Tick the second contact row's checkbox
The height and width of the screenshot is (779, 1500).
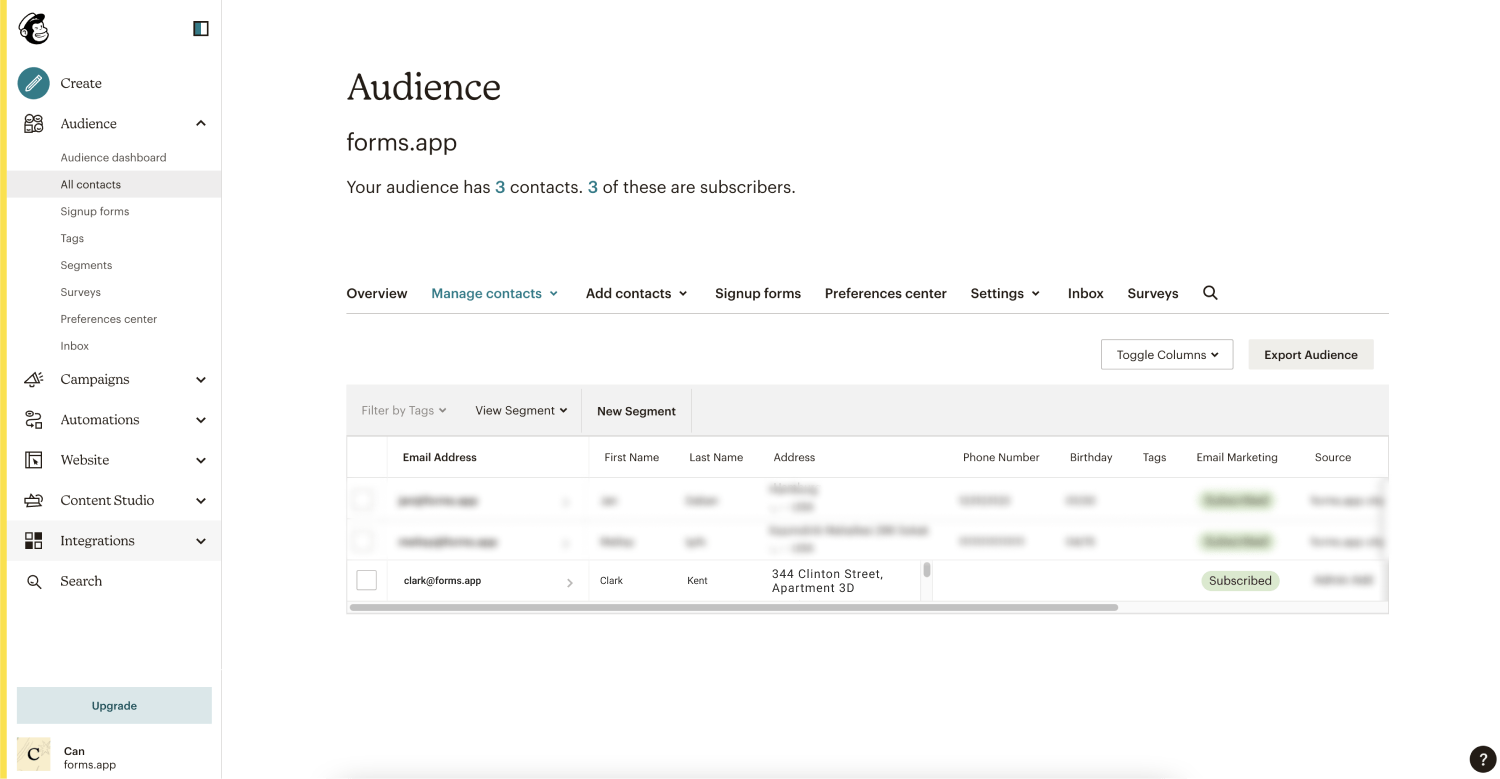click(x=364, y=541)
